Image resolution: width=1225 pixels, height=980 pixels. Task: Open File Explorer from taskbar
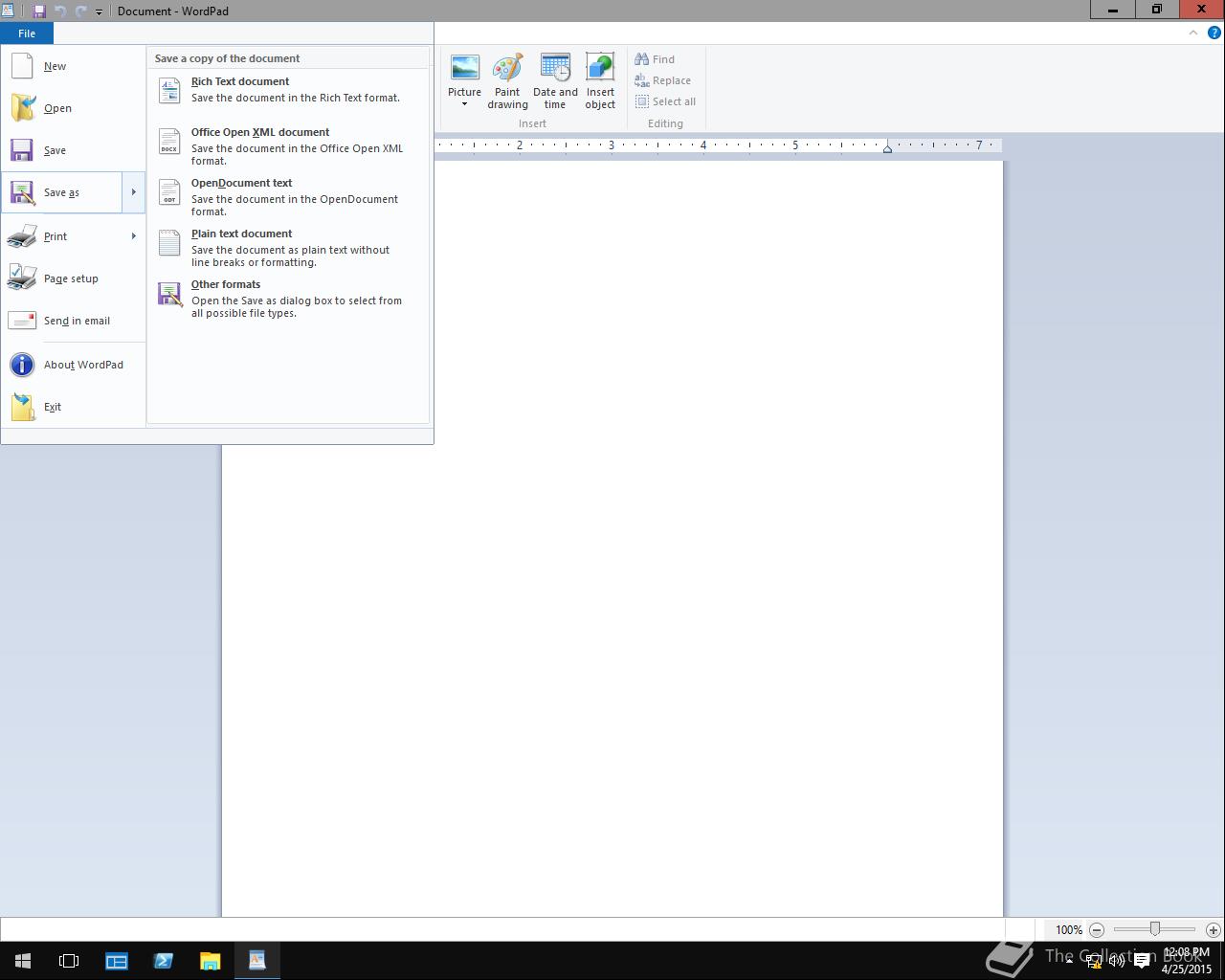(x=210, y=960)
